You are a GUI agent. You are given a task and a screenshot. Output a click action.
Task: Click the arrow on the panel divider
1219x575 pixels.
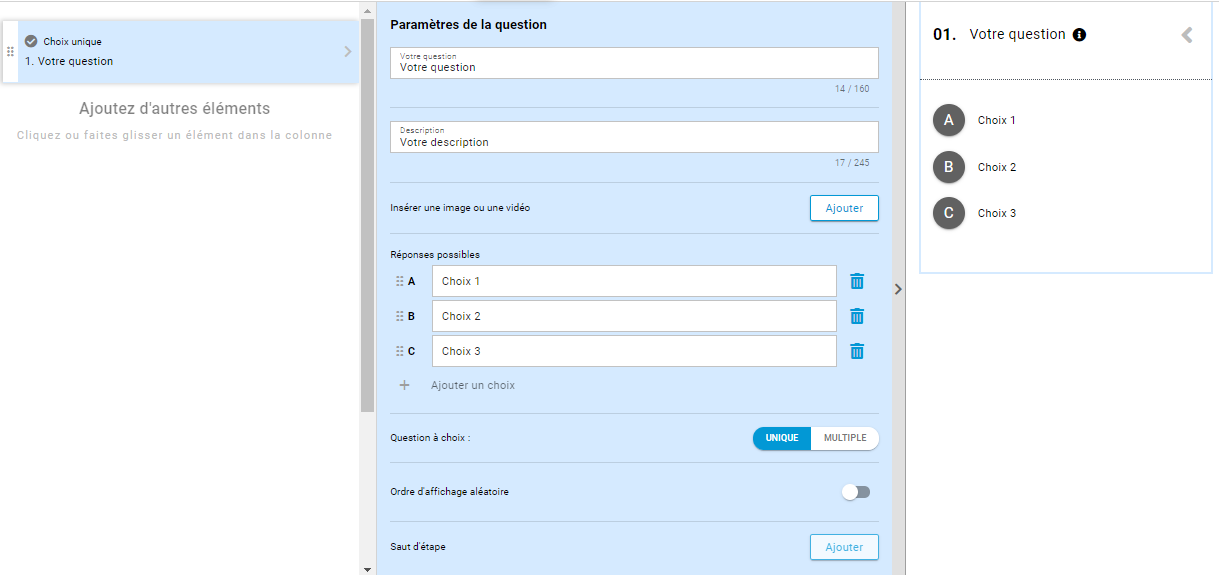(898, 289)
